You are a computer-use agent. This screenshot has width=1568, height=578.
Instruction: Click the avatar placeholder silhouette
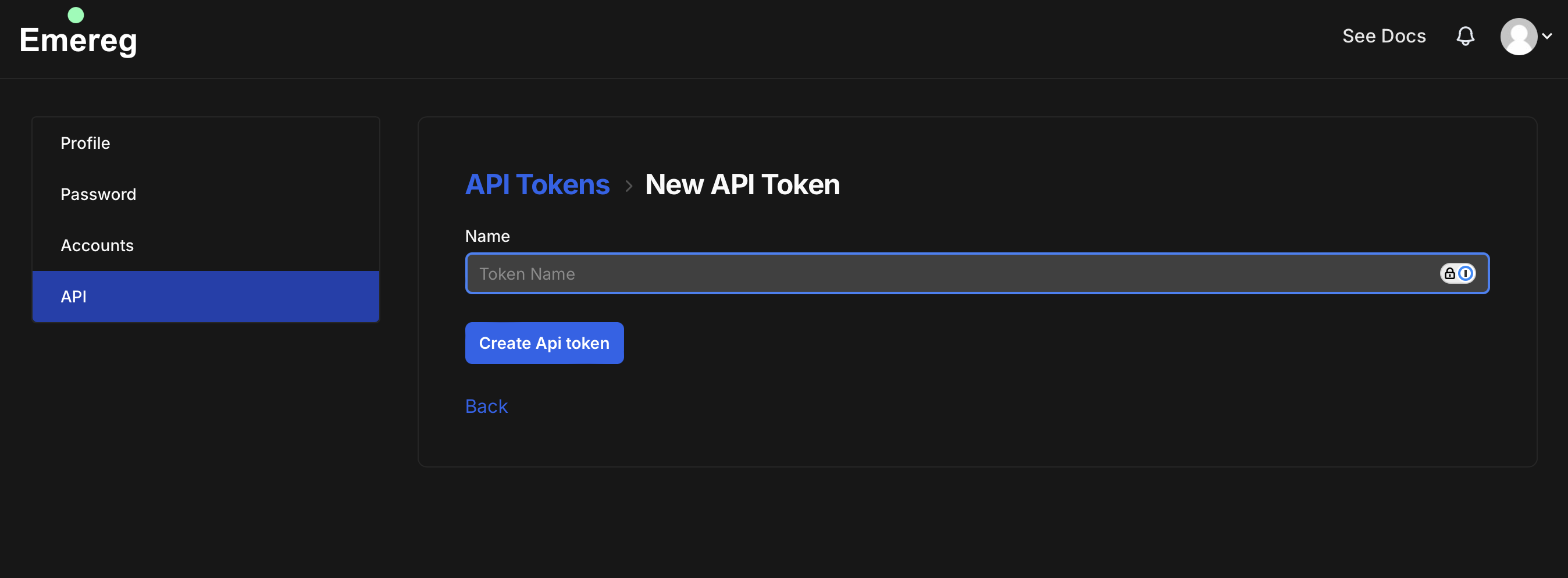(x=1518, y=37)
